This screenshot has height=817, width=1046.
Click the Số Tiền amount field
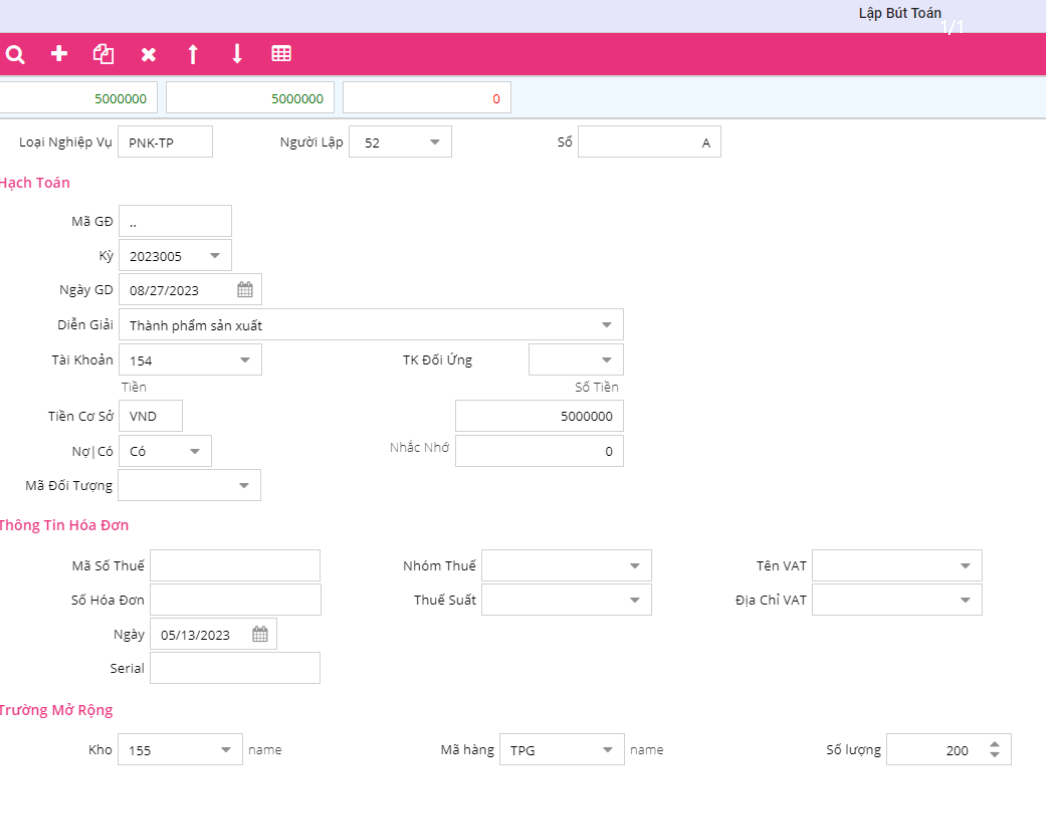[x=539, y=416]
